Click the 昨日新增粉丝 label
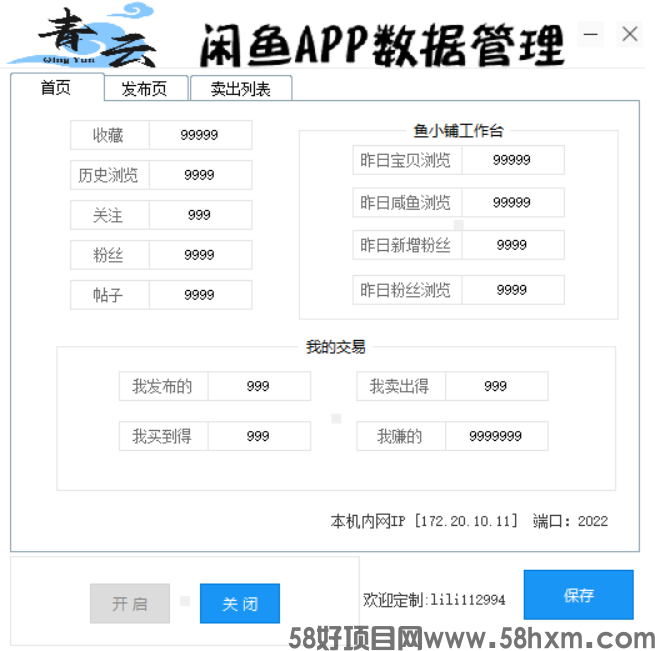Viewport: 655px width, 651px height. point(406,245)
